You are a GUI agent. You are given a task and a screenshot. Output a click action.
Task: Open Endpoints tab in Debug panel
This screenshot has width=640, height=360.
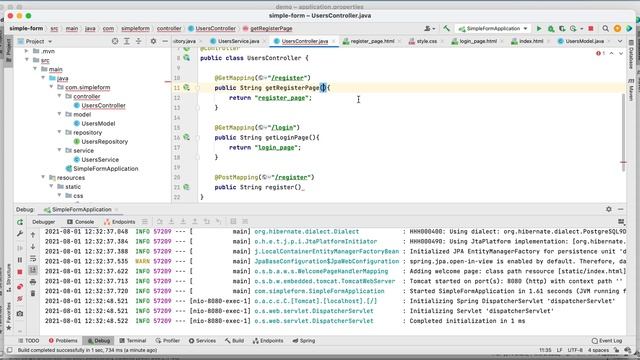tap(119, 222)
